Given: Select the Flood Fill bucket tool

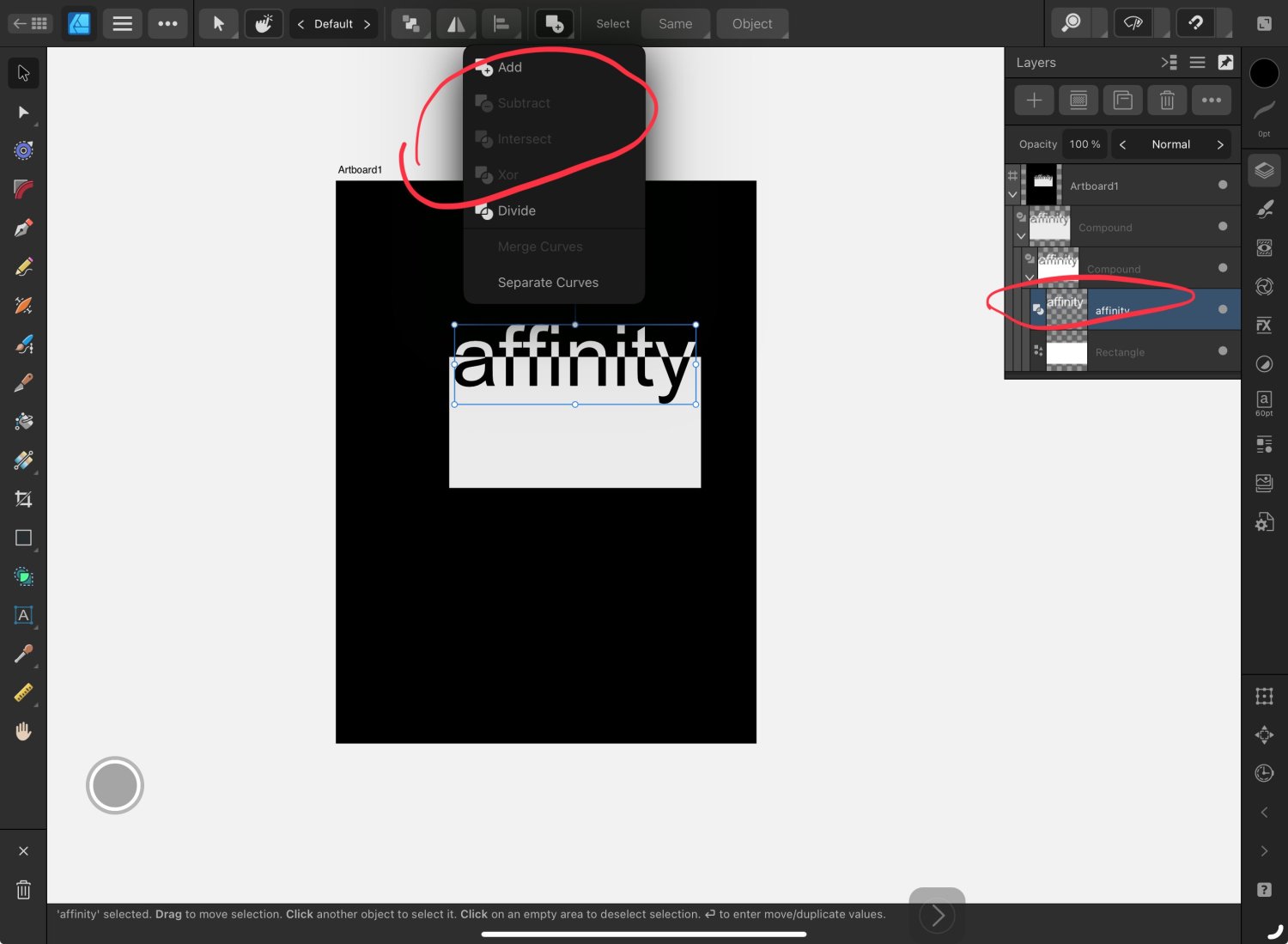Looking at the screenshot, I should [23, 422].
